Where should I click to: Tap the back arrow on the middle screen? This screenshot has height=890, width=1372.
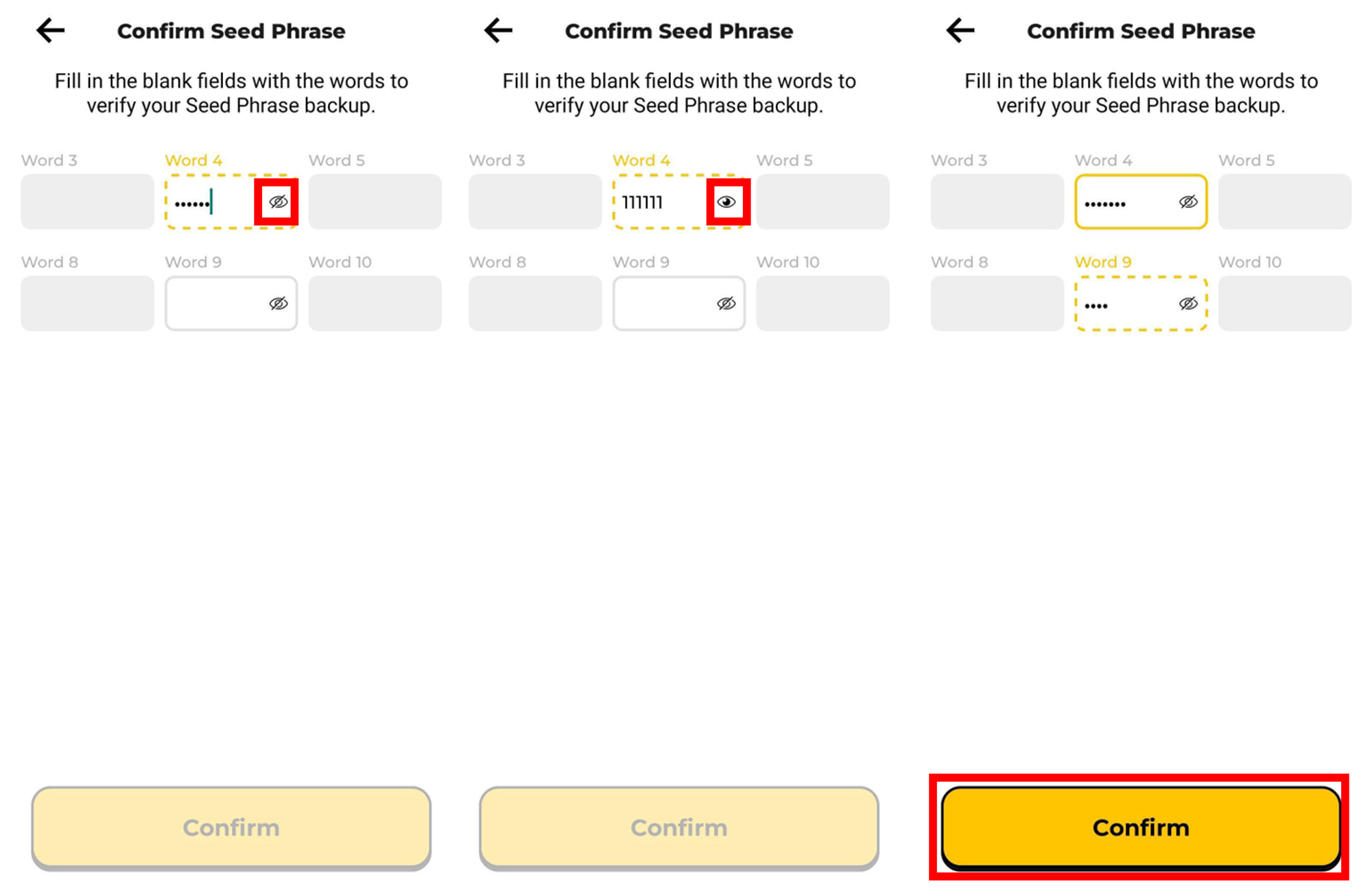[498, 31]
